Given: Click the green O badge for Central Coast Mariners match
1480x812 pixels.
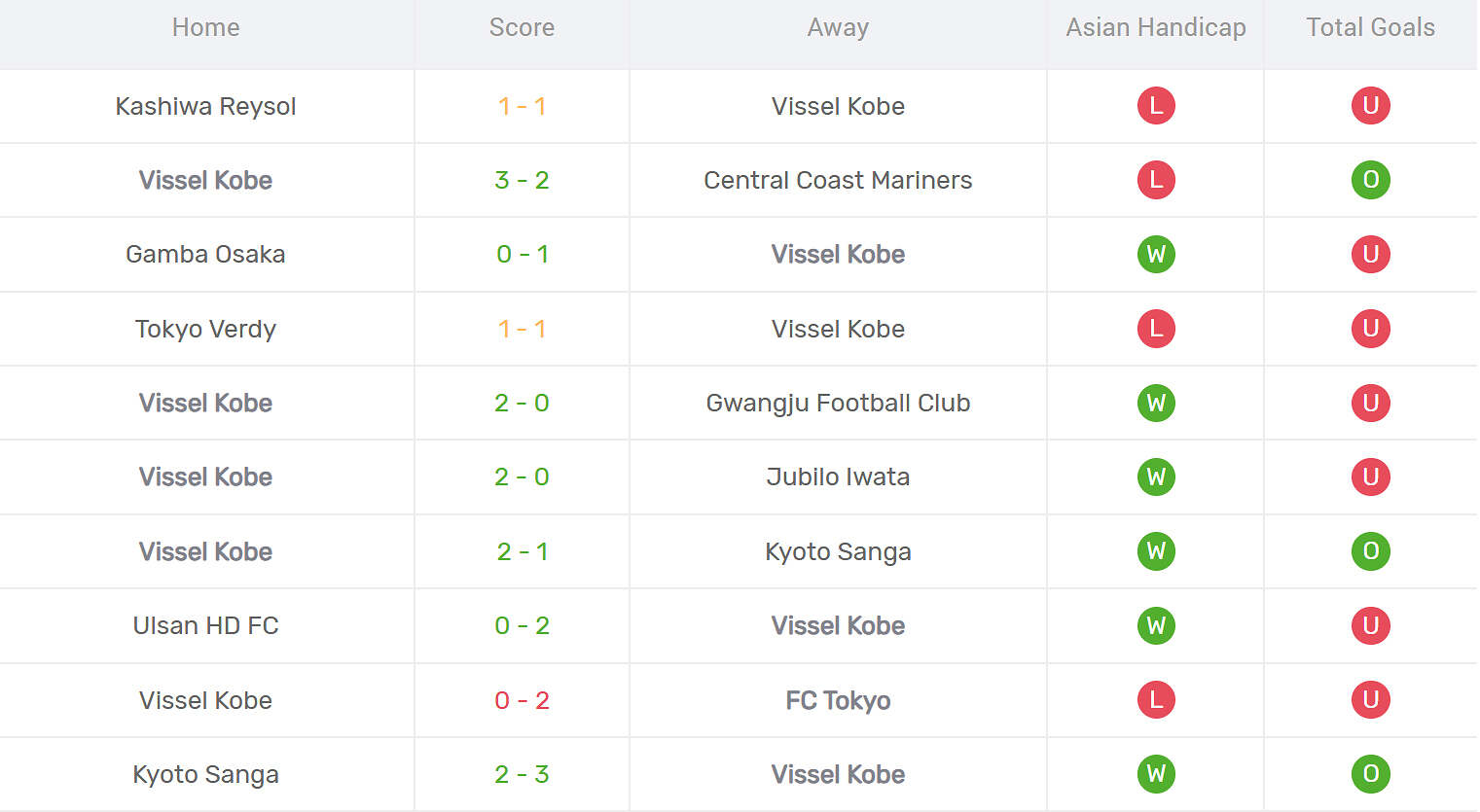Looking at the screenshot, I should 1370,180.
